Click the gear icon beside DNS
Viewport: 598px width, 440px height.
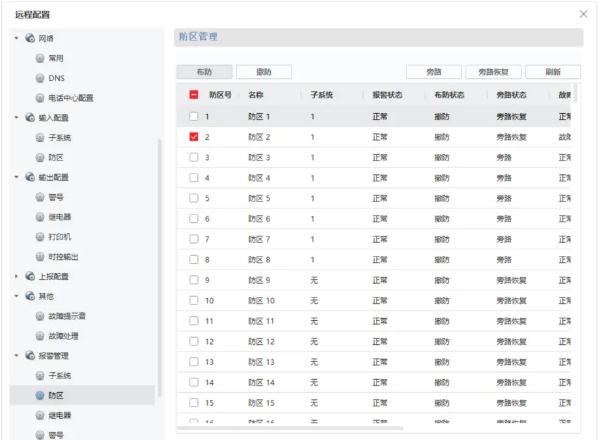(40, 78)
